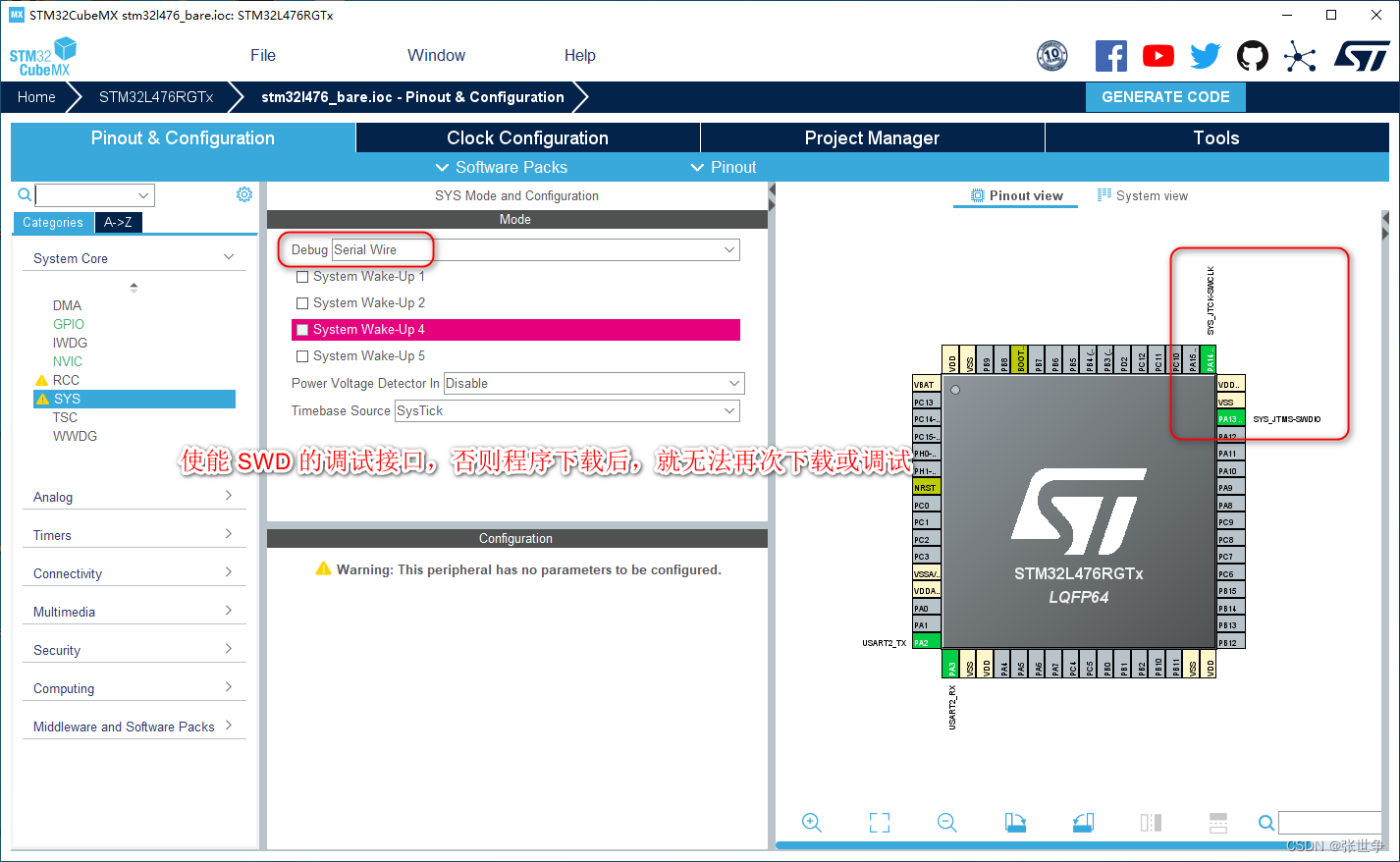Viewport: 1400px width, 862px height.
Task: Select RCC under System Core
Action: [66, 380]
